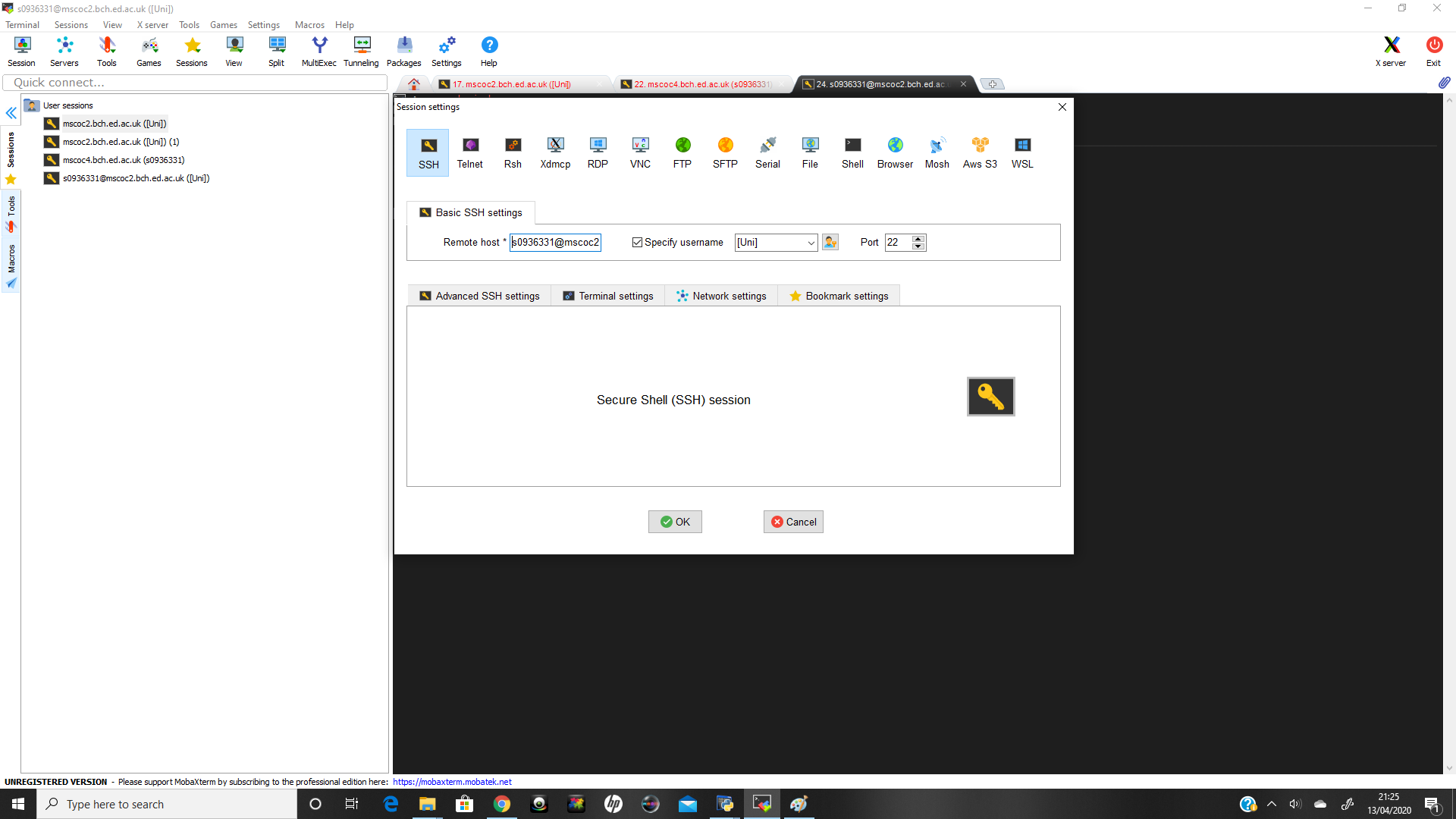Open the Windows Start menu
1456x819 pixels.
click(x=18, y=804)
